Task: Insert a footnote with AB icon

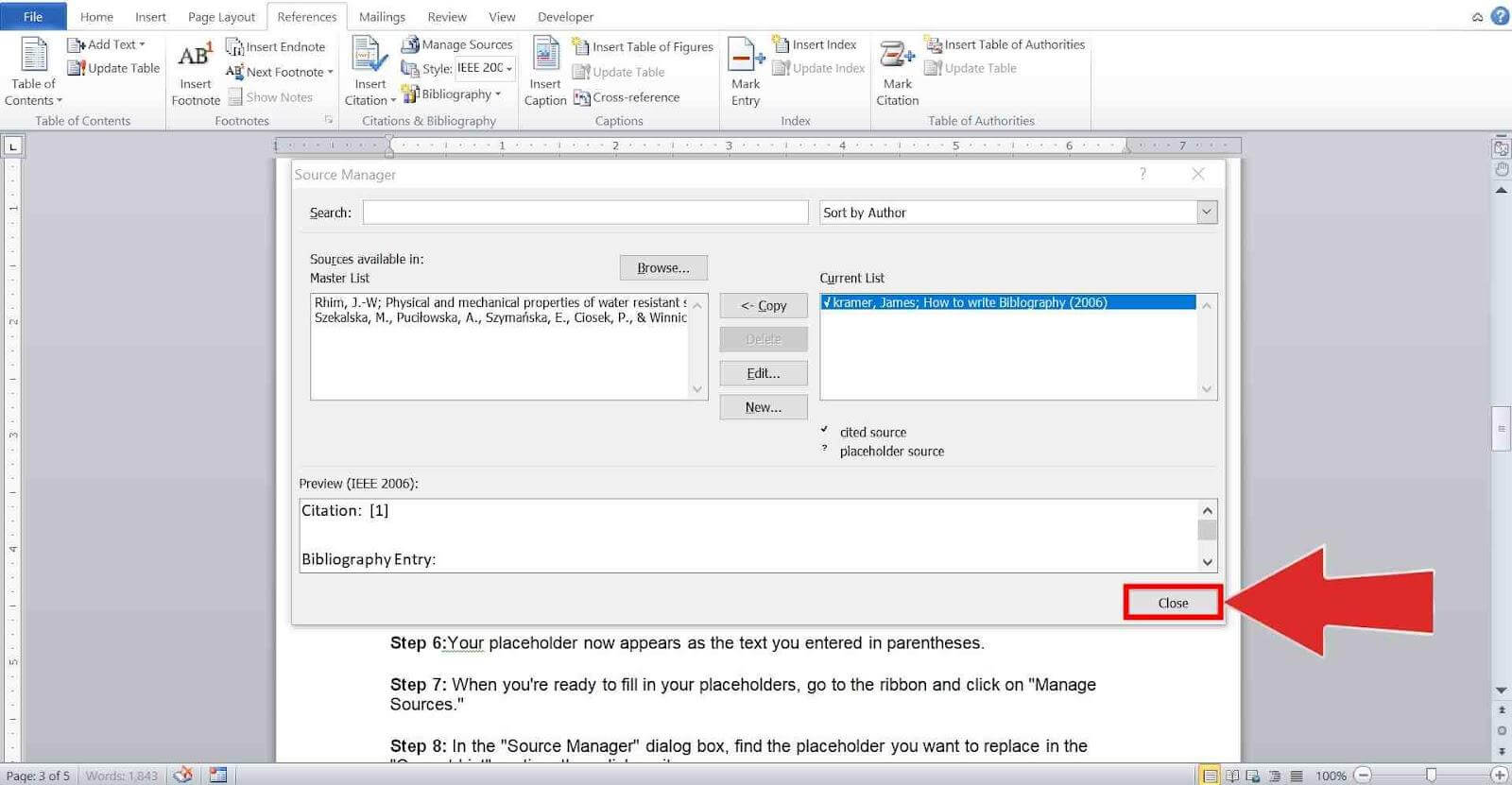Action: [x=195, y=55]
